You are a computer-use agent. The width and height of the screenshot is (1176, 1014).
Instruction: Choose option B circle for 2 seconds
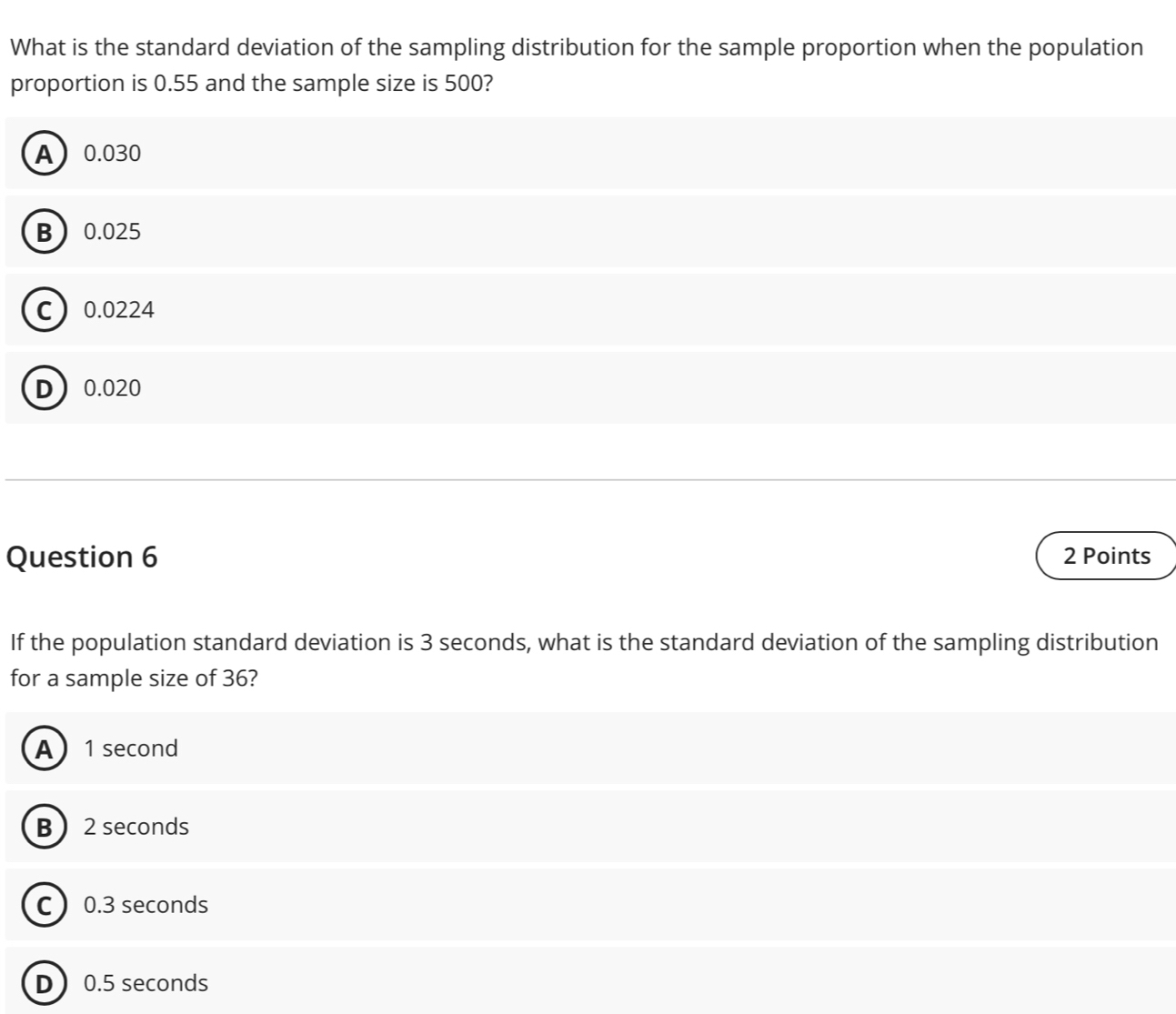(42, 827)
